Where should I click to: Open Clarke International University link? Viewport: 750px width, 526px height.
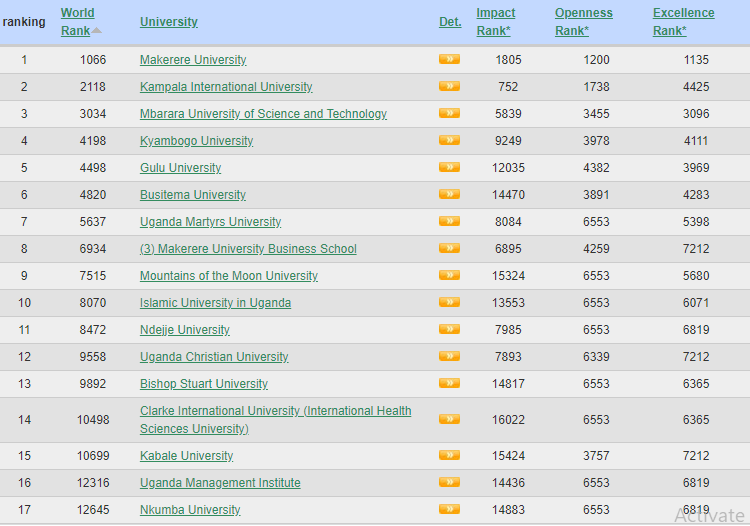coord(276,420)
